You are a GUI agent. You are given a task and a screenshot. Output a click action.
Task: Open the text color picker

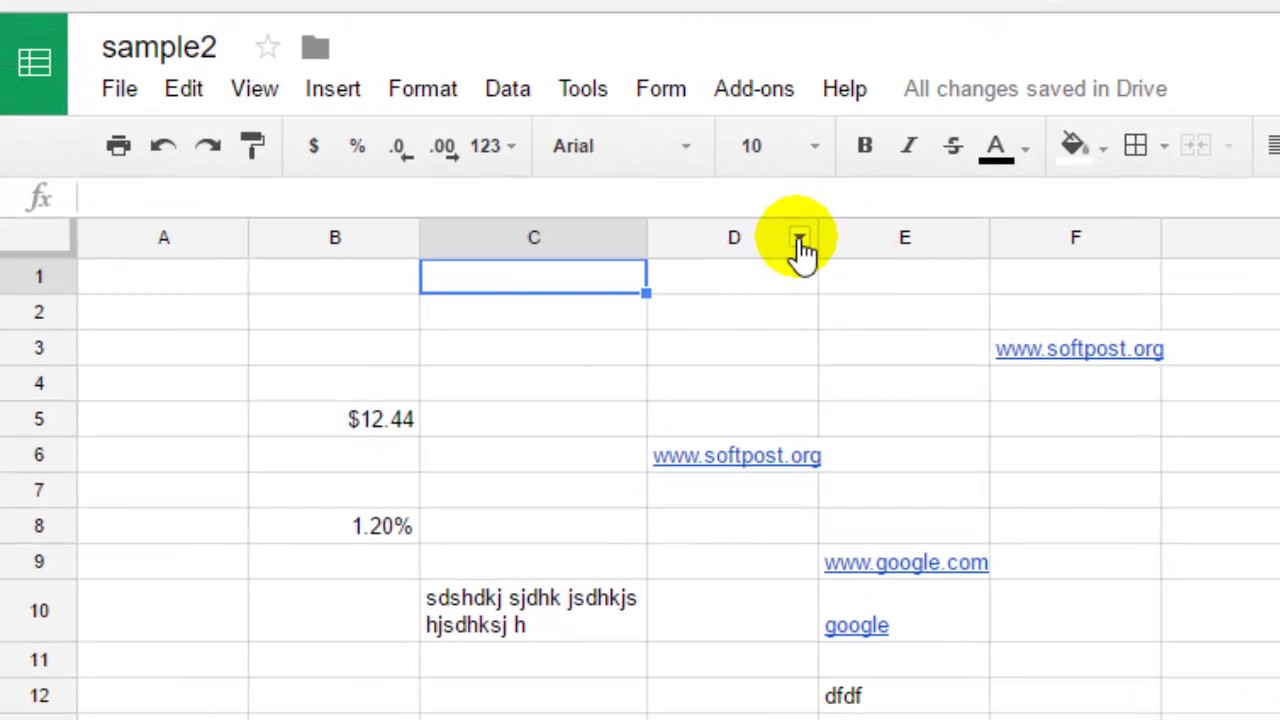click(997, 146)
